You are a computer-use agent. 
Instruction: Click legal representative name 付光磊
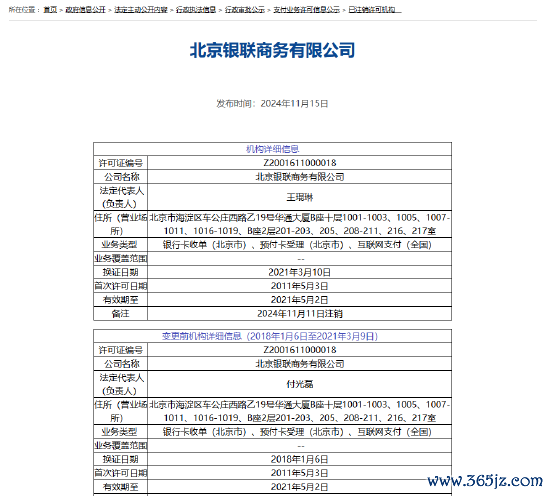300,384
